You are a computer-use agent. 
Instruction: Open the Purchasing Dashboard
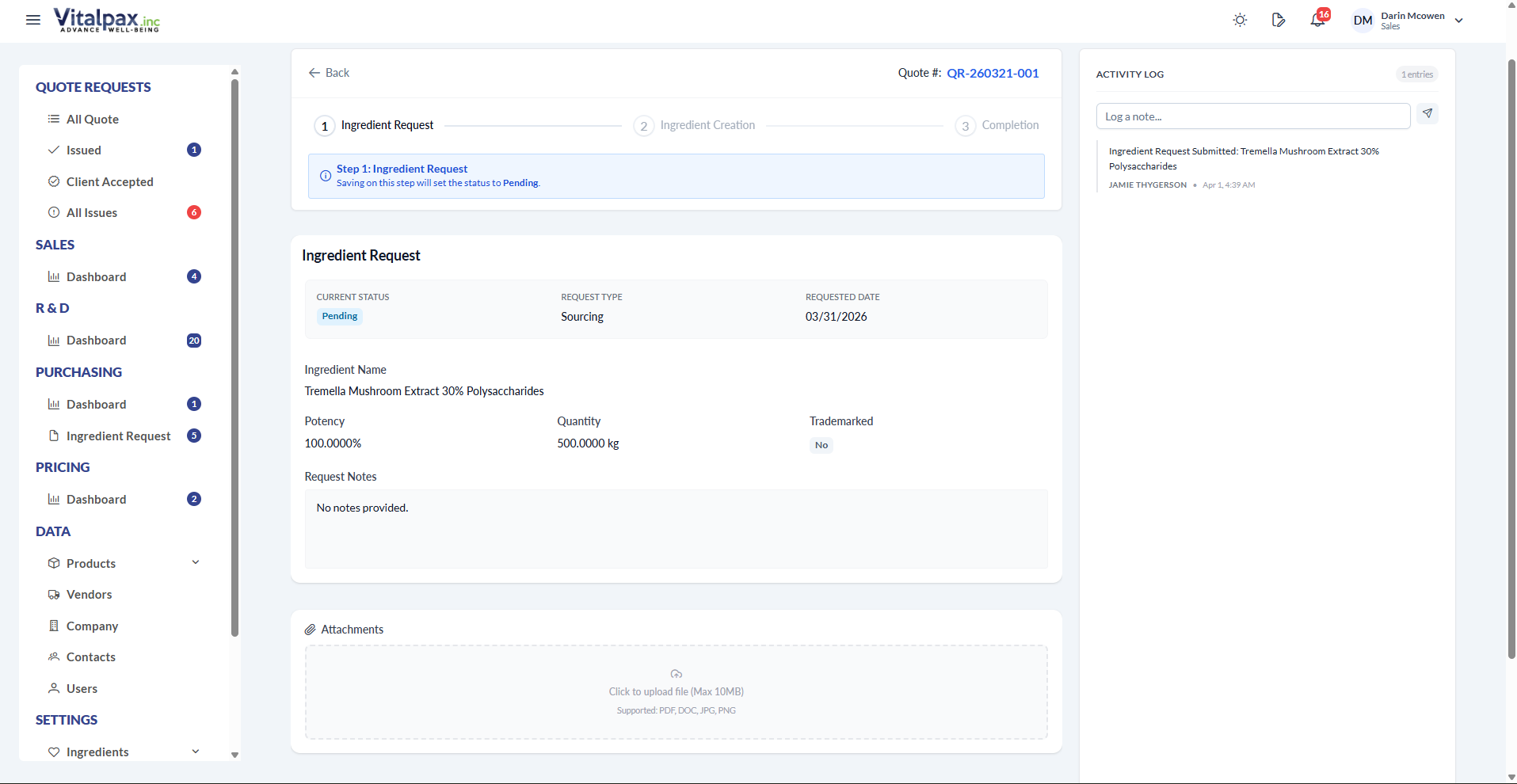[x=97, y=404]
